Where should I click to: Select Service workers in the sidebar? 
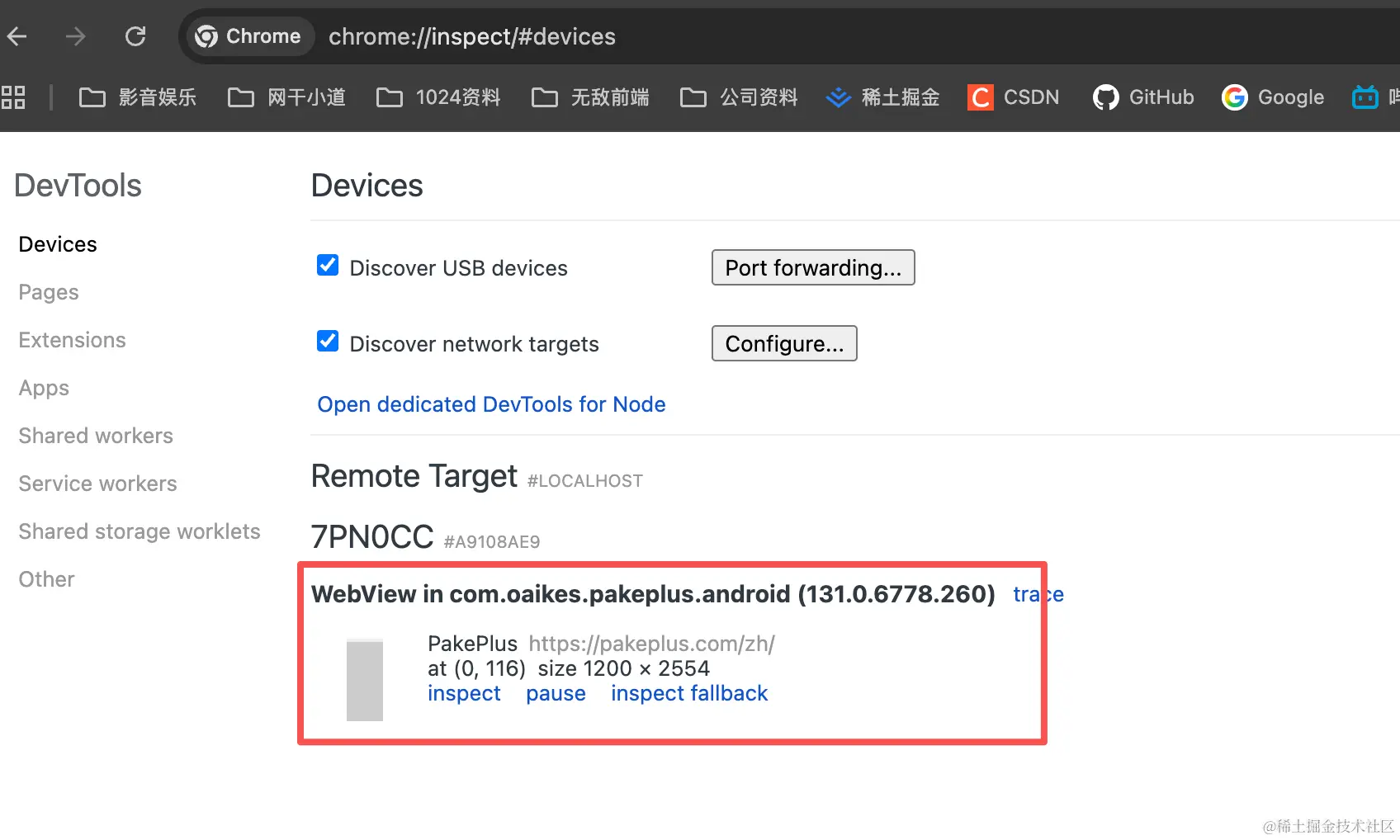click(x=97, y=484)
